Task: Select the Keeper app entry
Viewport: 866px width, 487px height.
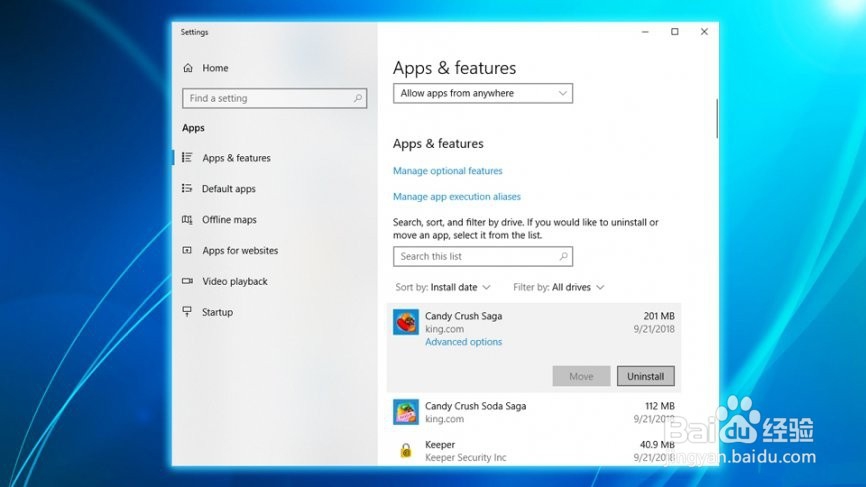Action: [534, 451]
